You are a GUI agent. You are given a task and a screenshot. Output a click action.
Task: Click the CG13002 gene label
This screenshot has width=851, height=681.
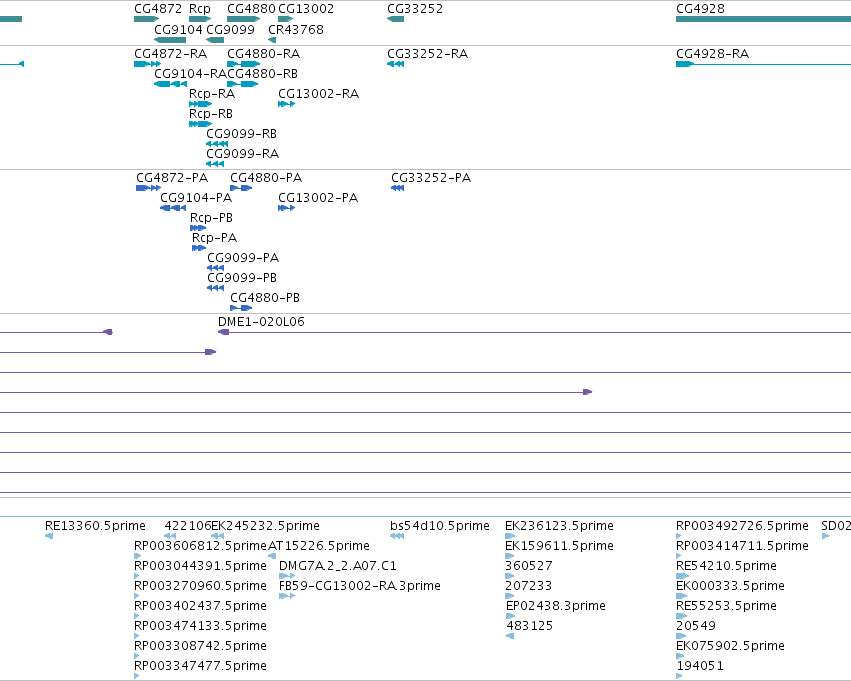306,9
